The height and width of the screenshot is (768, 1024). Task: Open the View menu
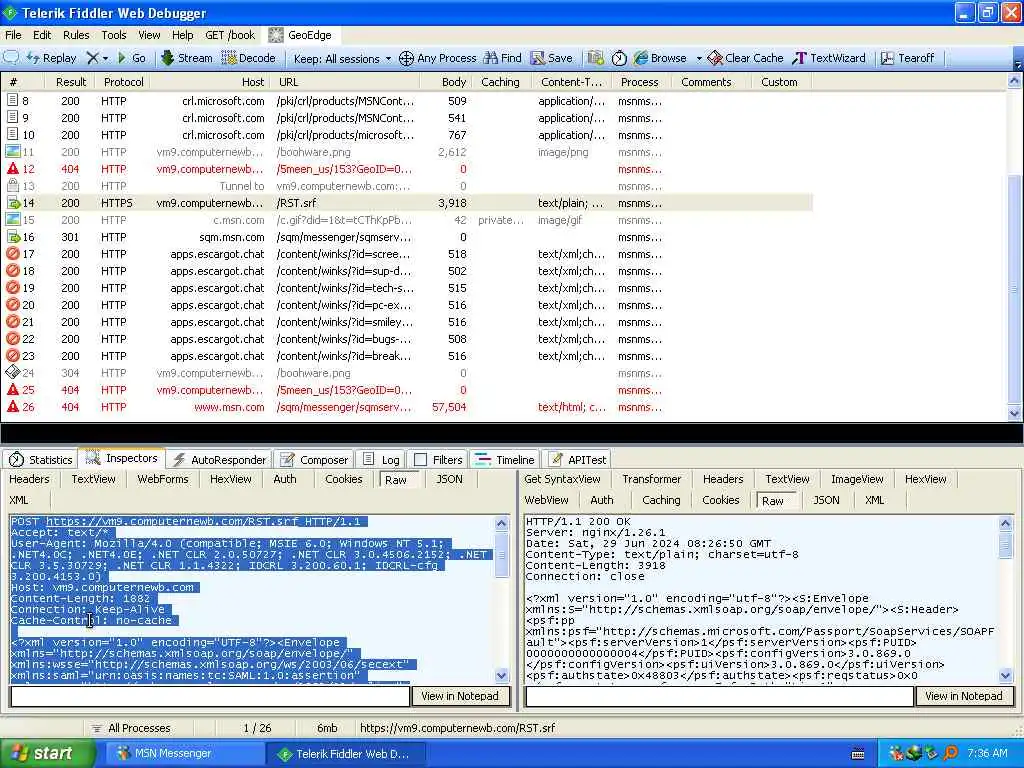coord(149,35)
